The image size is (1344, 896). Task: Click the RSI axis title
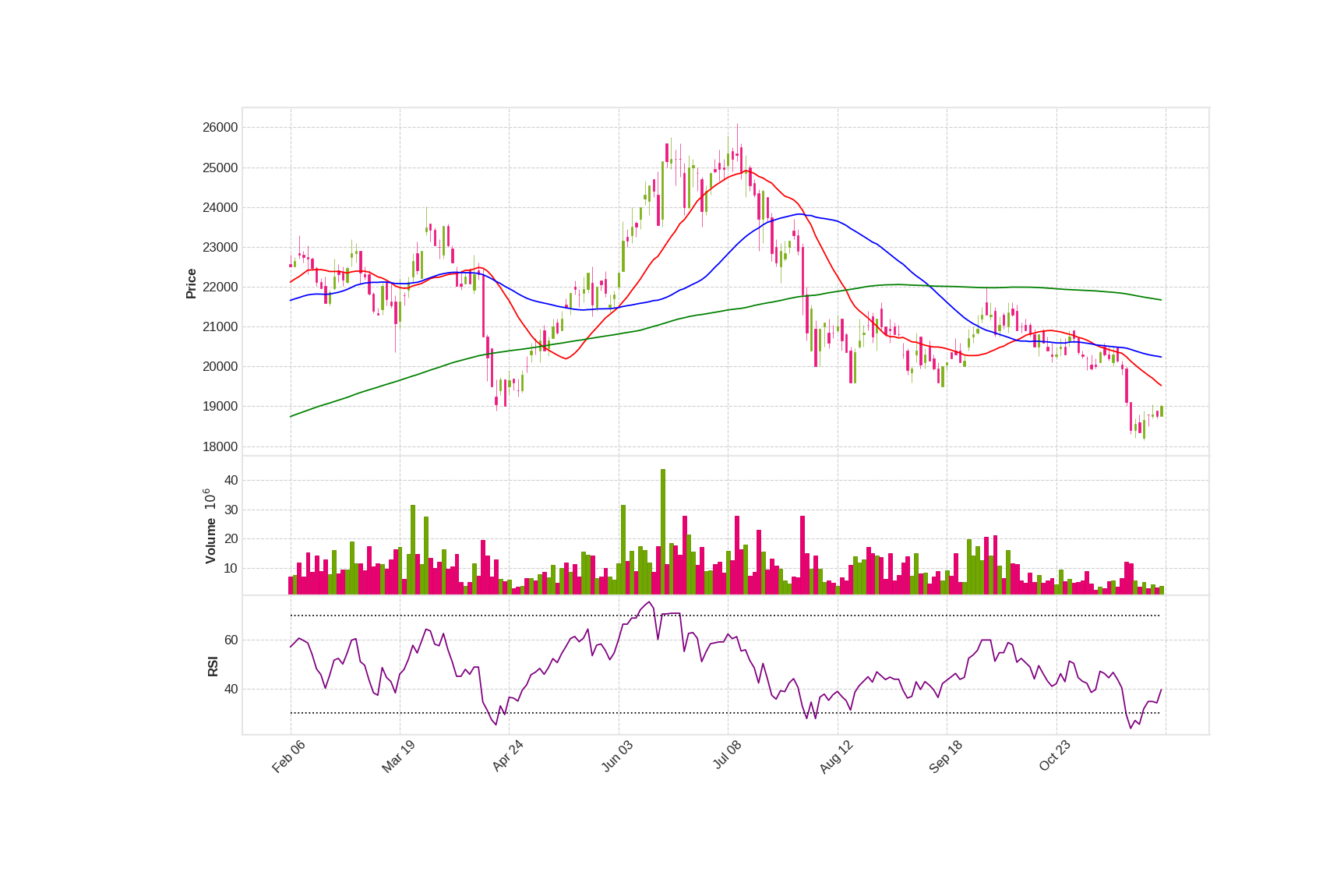pyautogui.click(x=213, y=666)
